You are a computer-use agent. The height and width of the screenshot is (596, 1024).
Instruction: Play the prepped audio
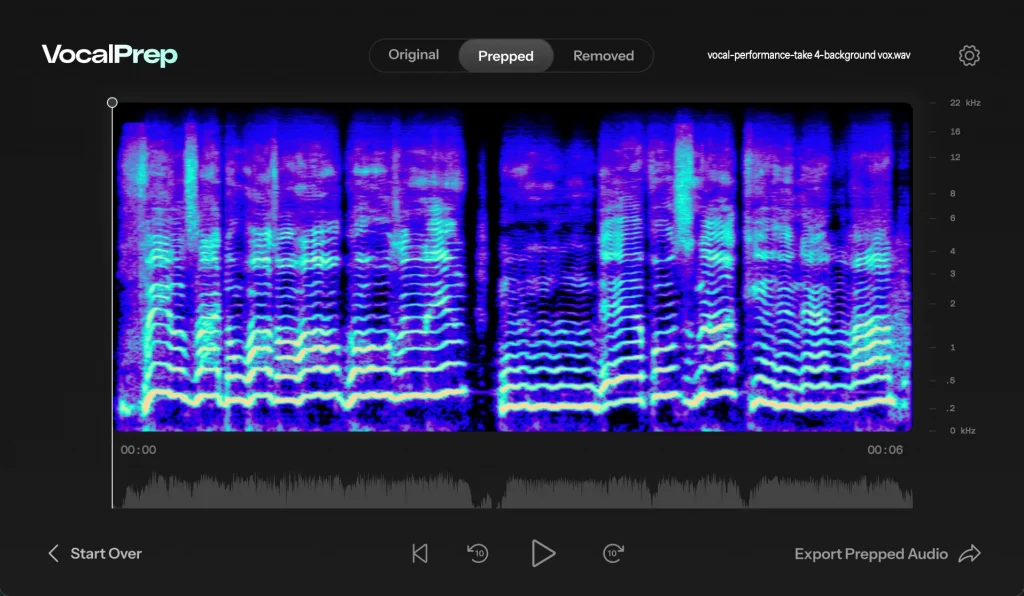(544, 553)
